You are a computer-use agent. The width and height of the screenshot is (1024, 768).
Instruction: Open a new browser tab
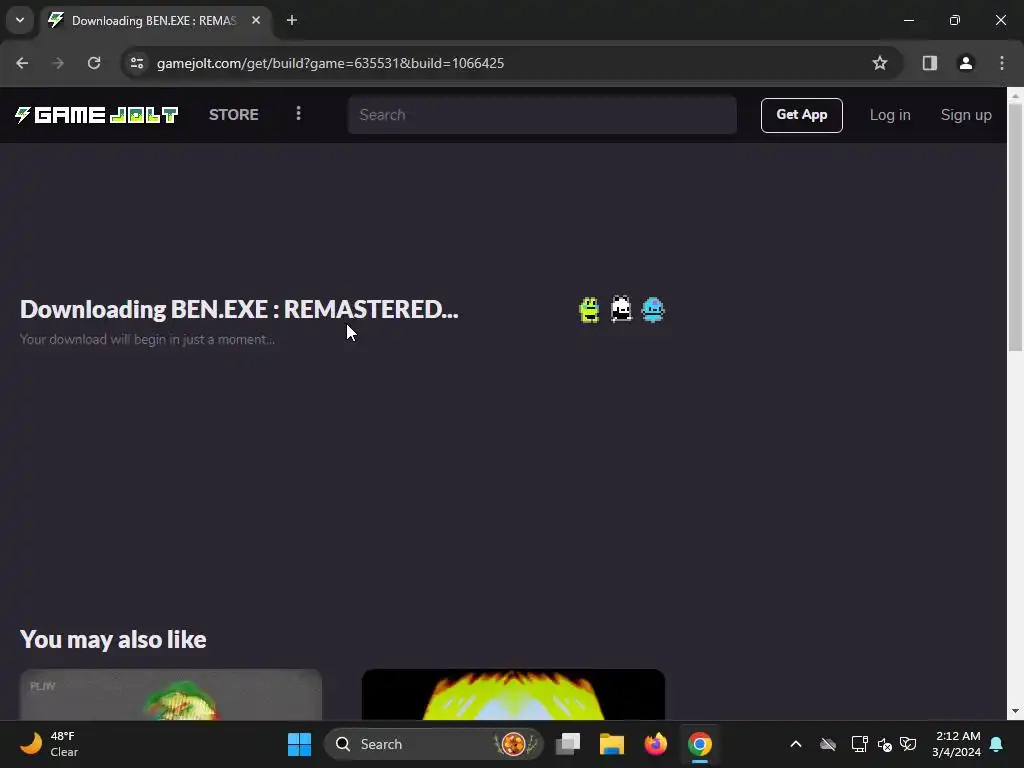[292, 20]
